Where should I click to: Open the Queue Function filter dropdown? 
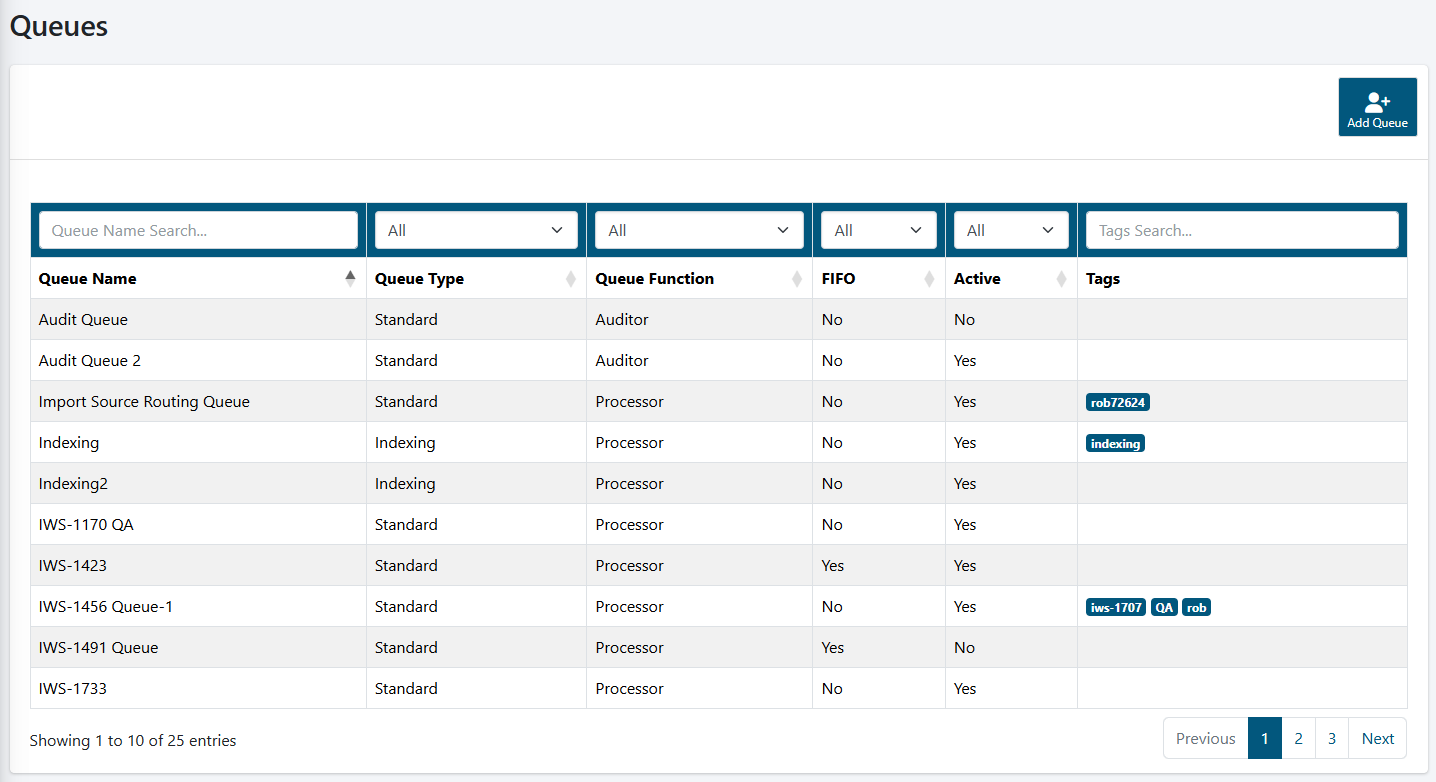pos(699,230)
